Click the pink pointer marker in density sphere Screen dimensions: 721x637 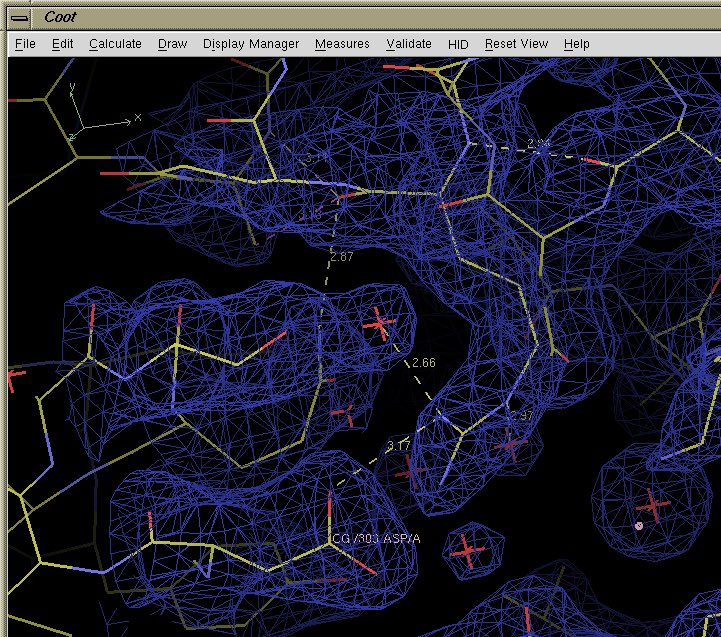(639, 526)
